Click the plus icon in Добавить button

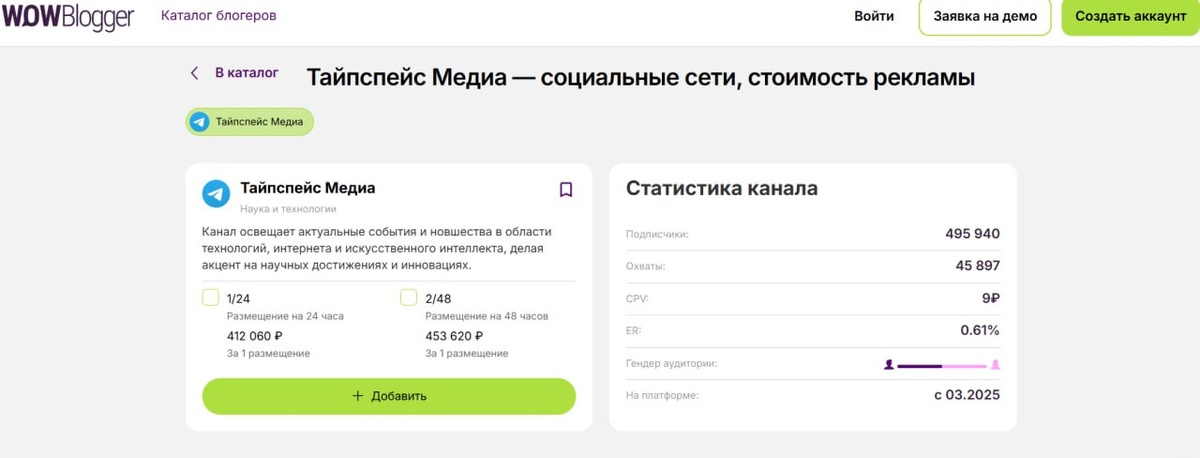(358, 396)
